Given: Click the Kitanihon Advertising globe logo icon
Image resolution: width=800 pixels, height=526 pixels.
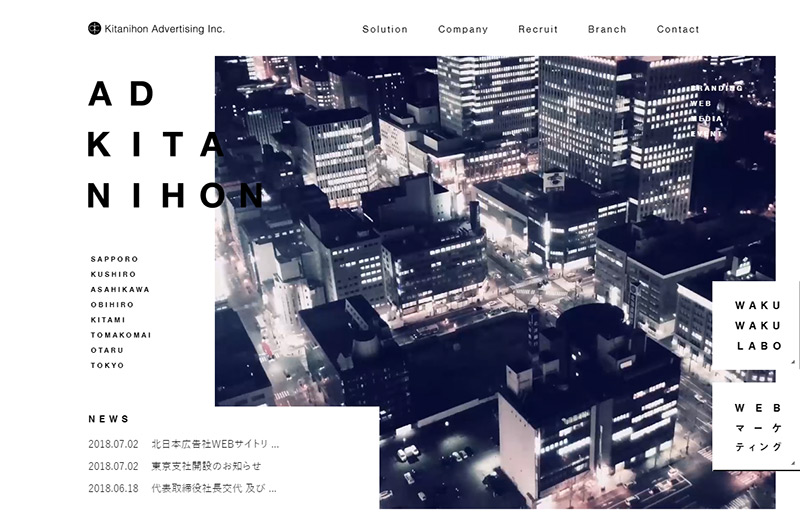Looking at the screenshot, I should click(94, 29).
